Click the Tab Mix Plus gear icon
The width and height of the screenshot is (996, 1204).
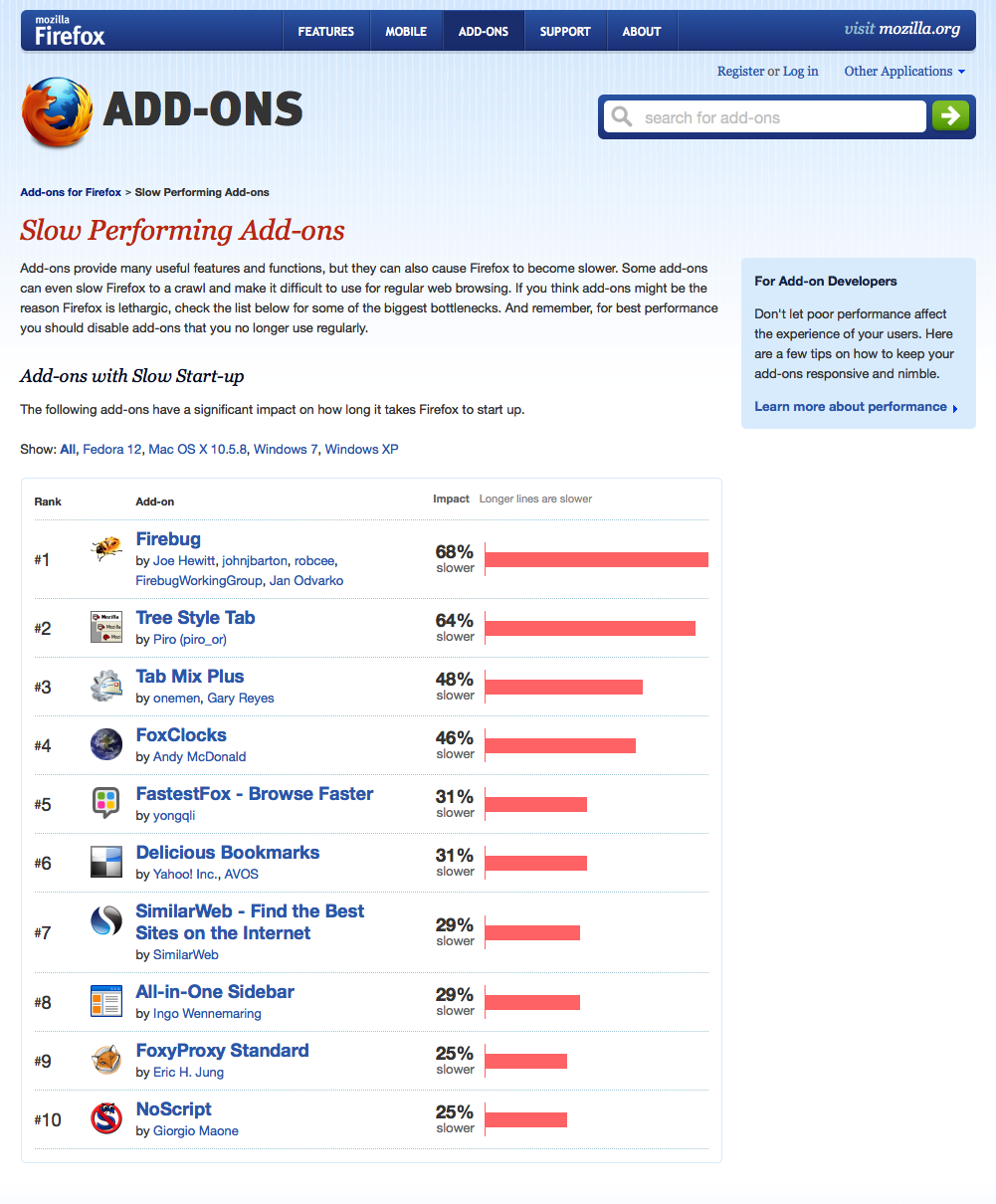(106, 687)
